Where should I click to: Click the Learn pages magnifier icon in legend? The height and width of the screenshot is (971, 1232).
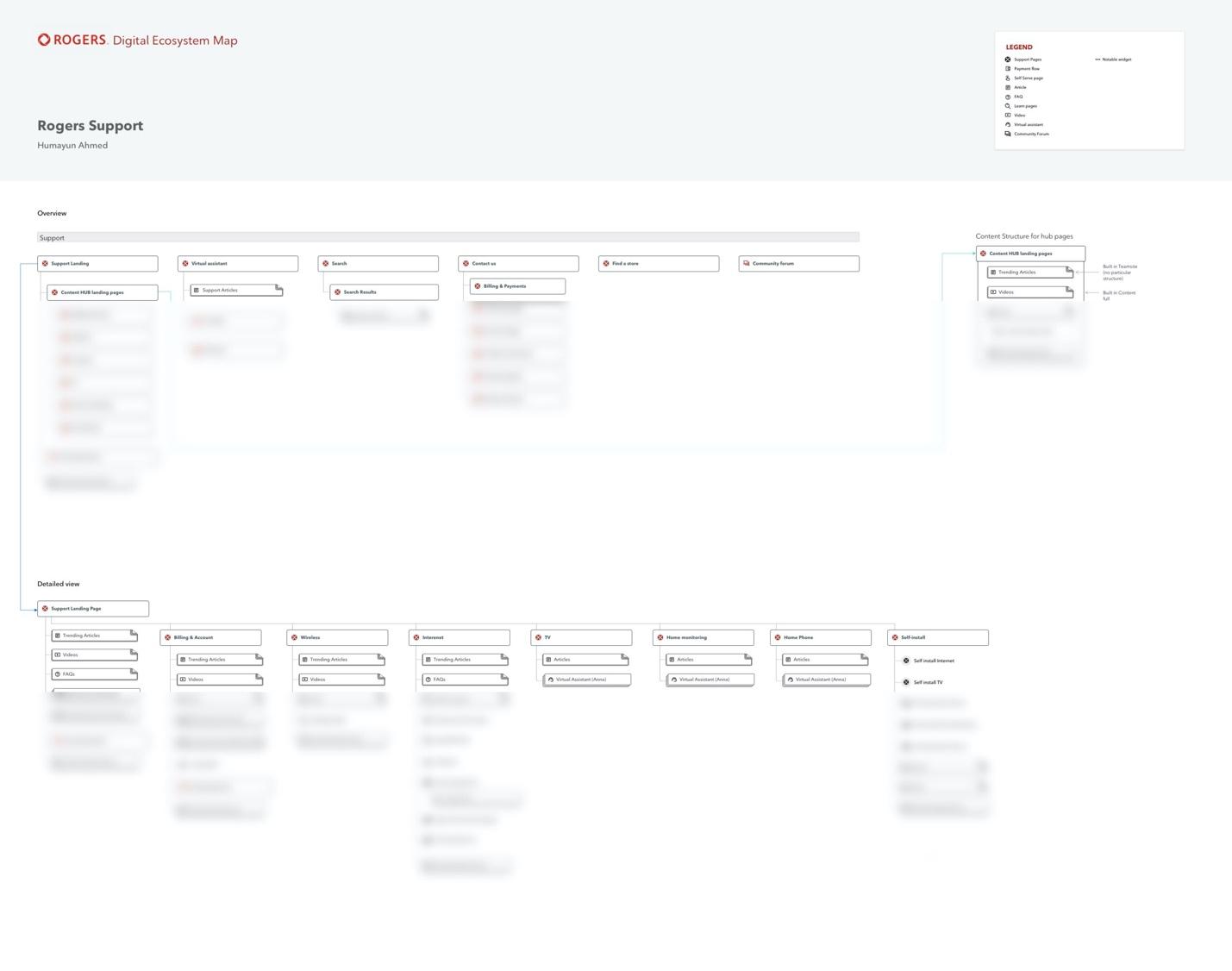click(x=1008, y=106)
